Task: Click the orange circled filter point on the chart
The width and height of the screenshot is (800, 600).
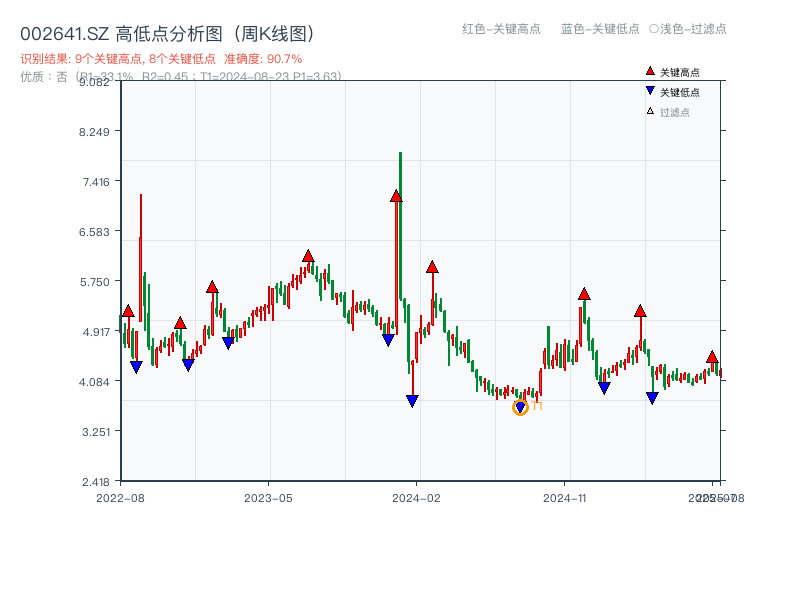Action: (520, 406)
